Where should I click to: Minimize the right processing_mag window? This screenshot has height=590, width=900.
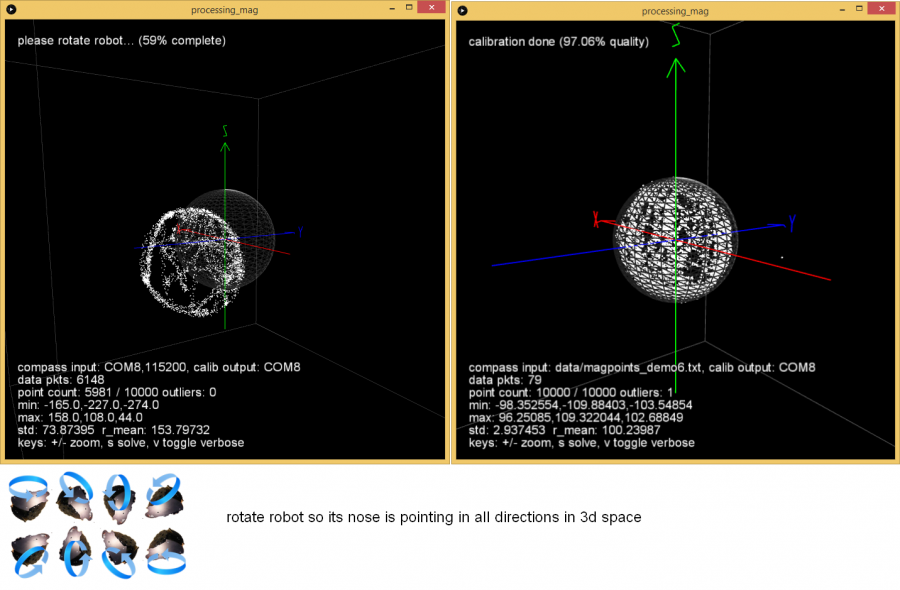(842, 9)
